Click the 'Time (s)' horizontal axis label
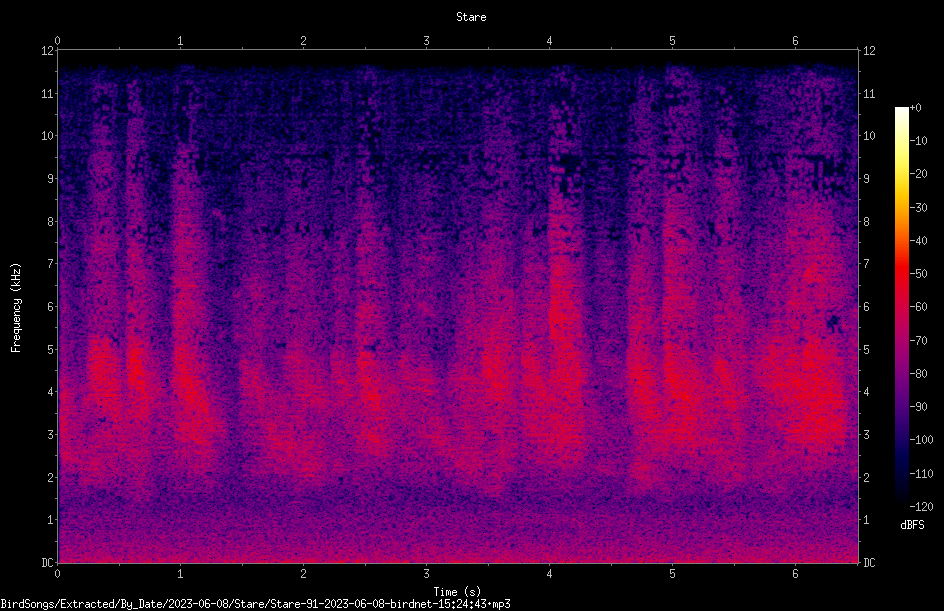 coord(457,592)
